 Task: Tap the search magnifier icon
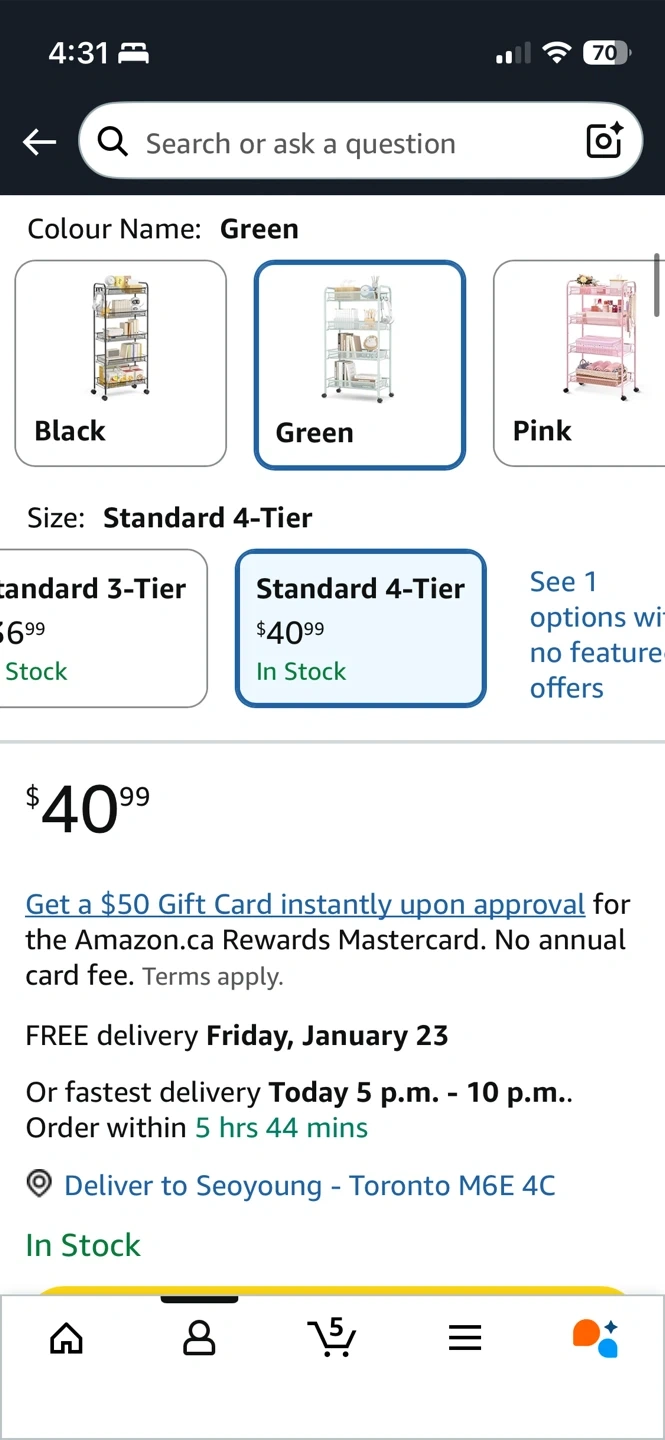point(113,143)
